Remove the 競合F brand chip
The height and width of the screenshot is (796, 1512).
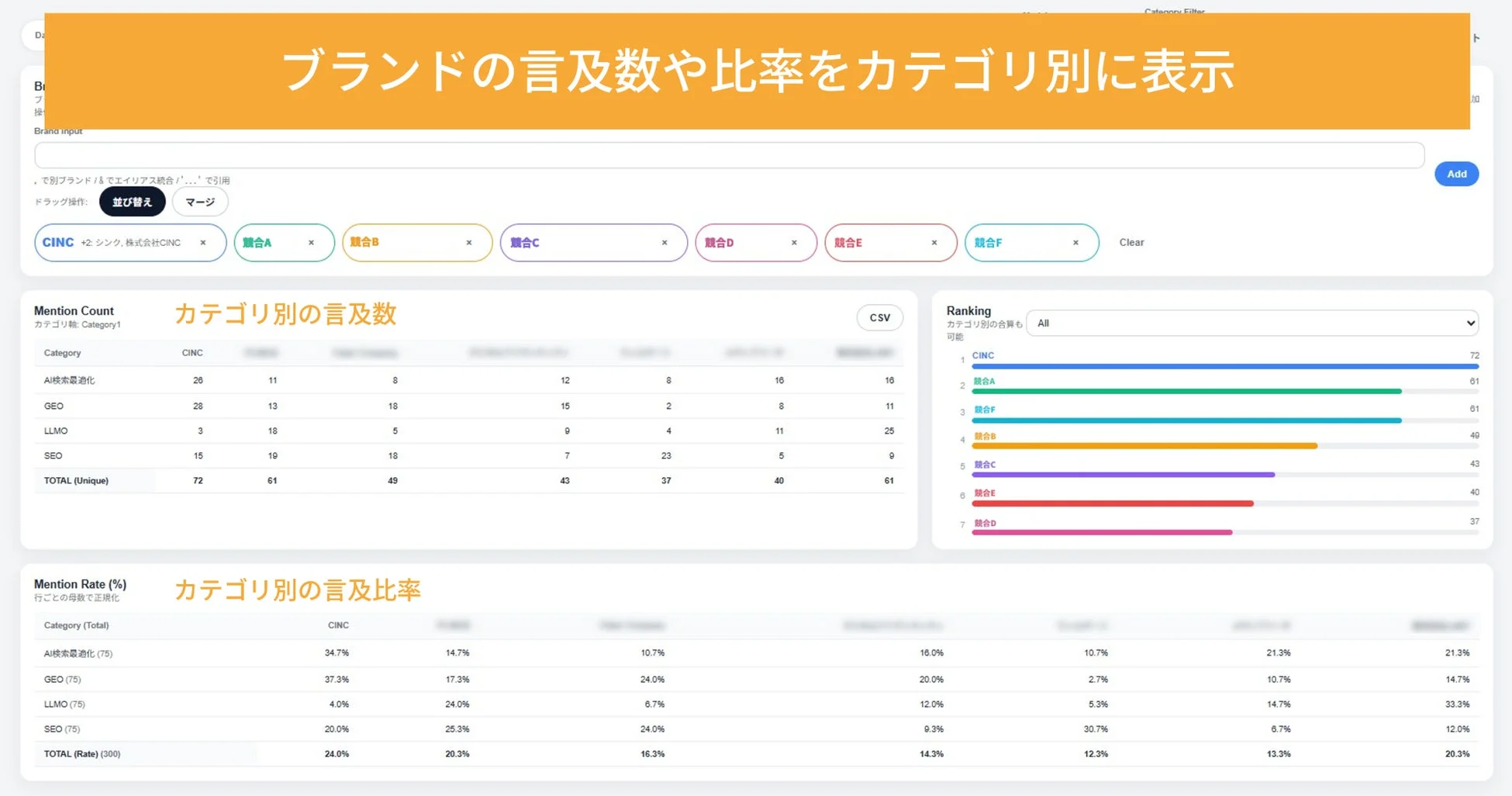coord(1075,242)
